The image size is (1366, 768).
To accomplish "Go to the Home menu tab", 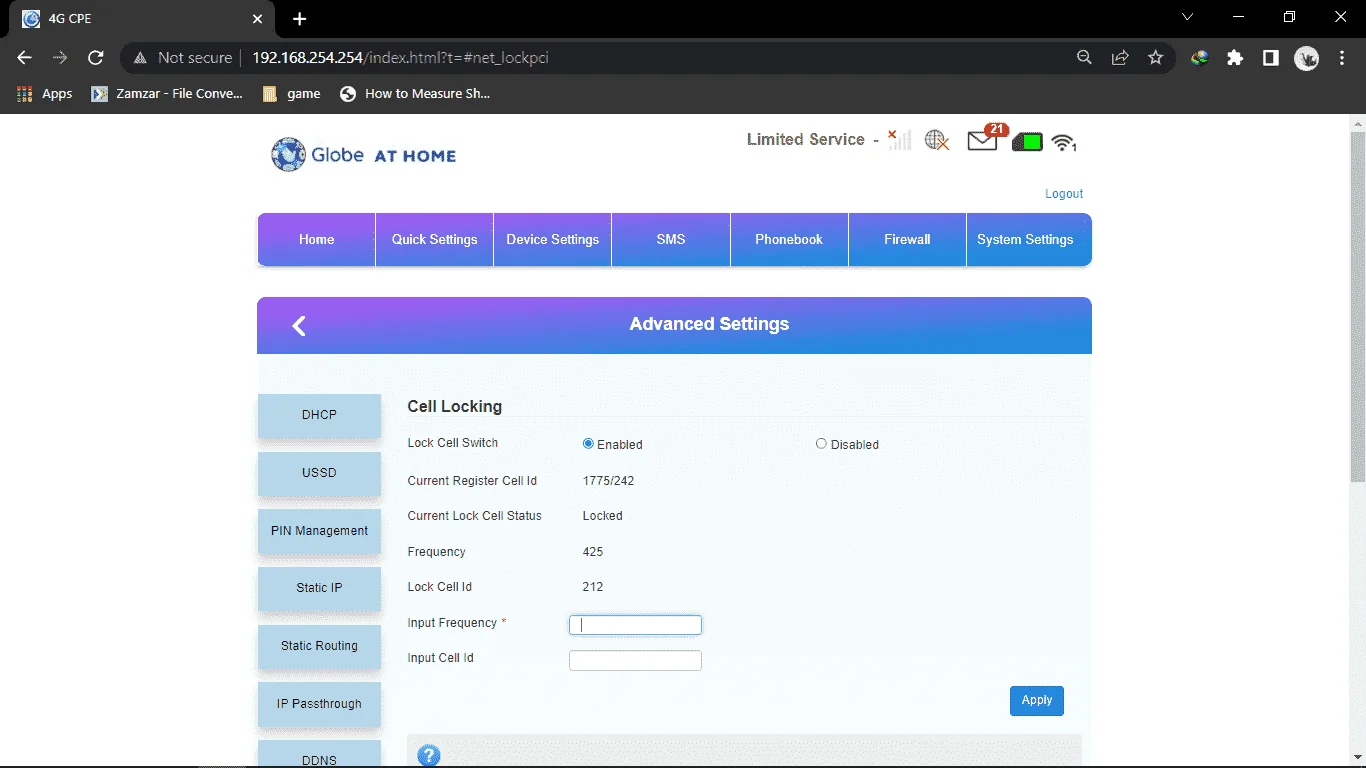I will (316, 240).
